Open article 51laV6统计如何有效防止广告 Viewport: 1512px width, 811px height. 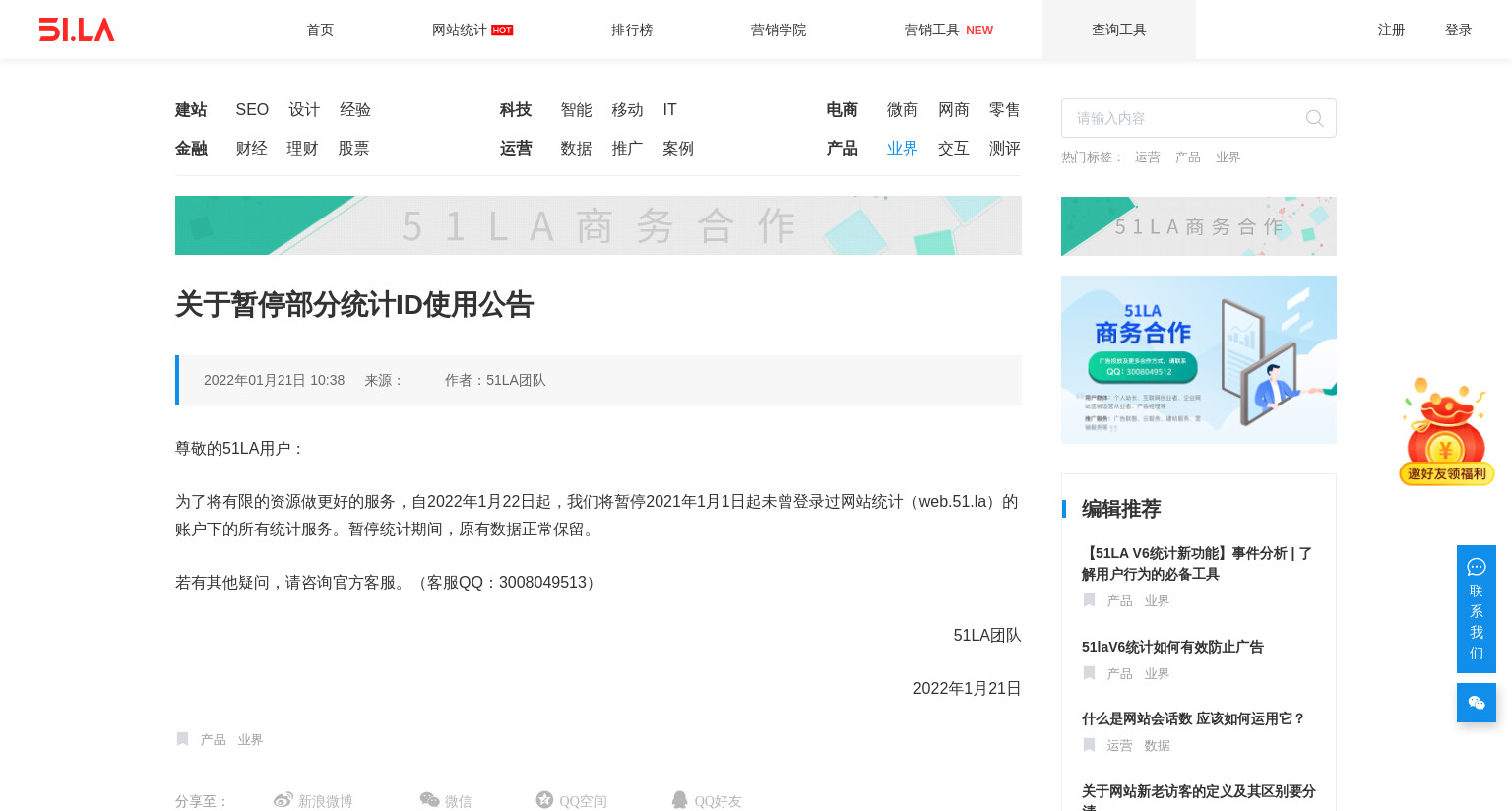[x=1172, y=647]
